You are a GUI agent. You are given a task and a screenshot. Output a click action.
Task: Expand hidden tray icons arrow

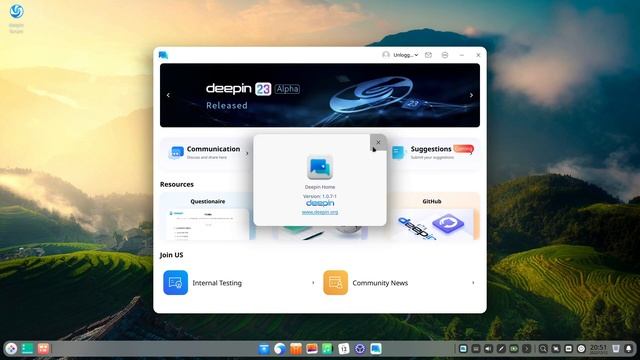[527, 349]
